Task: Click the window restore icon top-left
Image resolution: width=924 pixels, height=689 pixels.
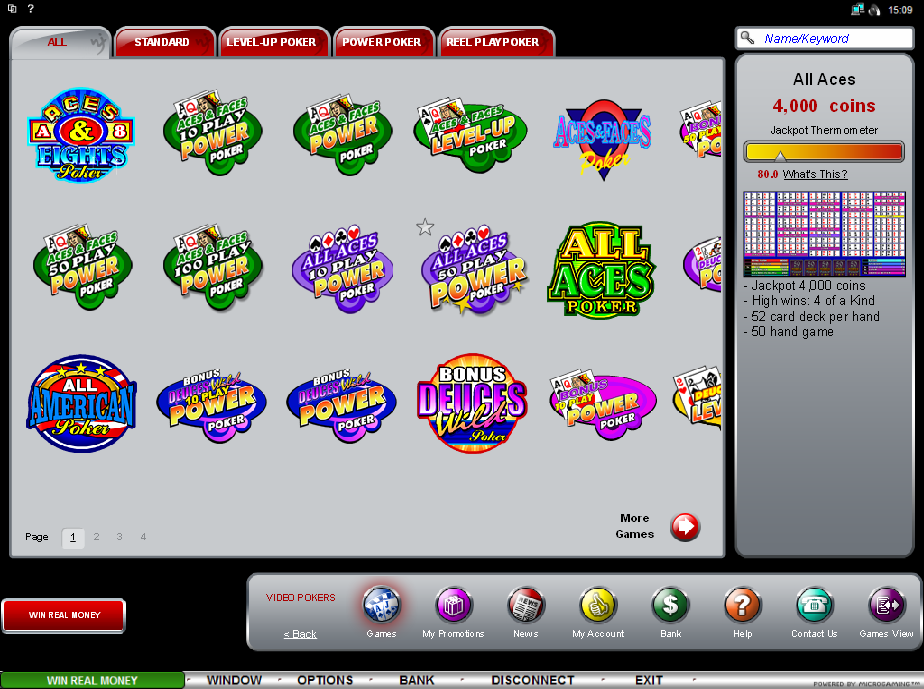Action: click(x=12, y=9)
